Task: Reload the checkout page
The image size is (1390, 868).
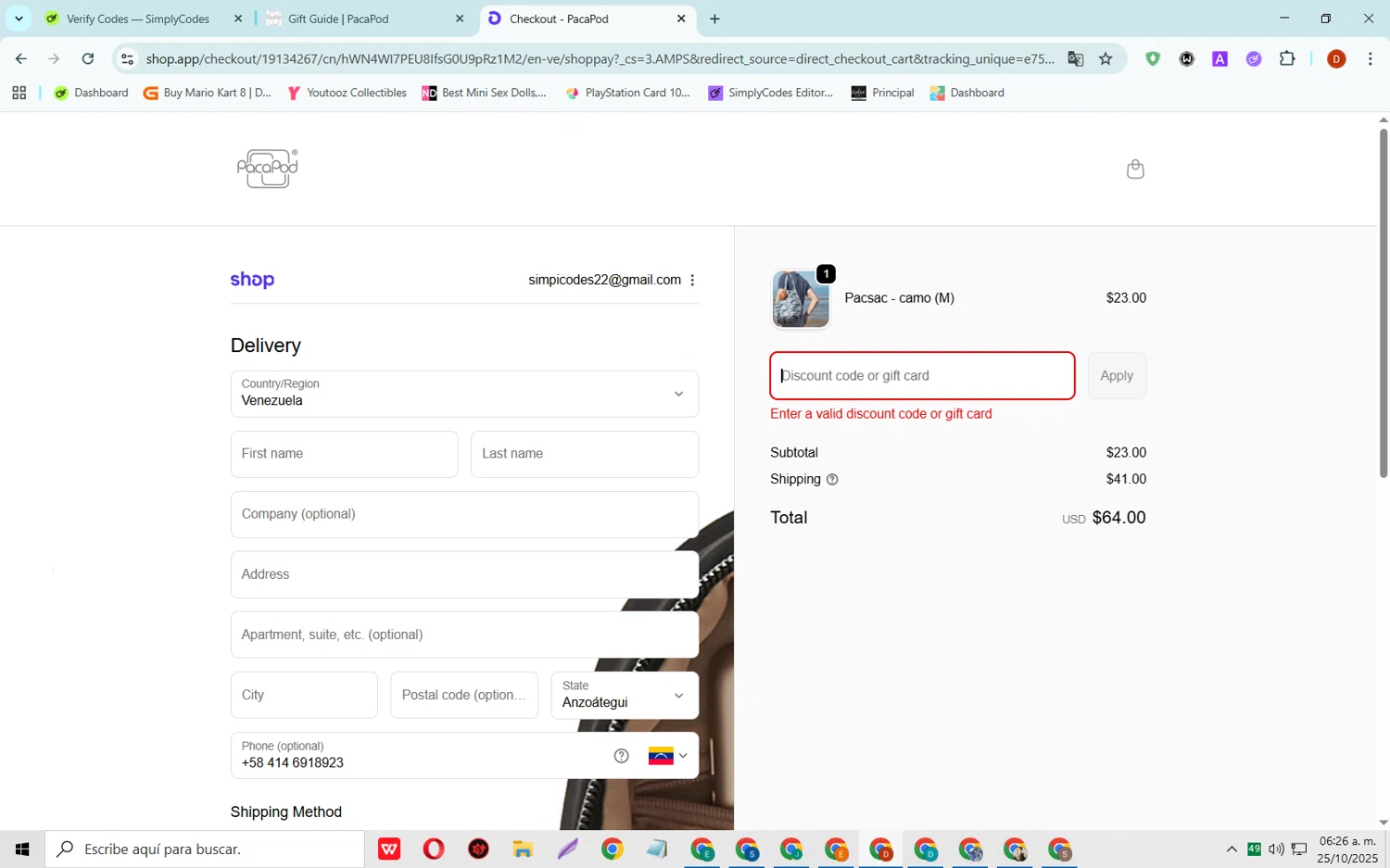Action: [x=88, y=58]
